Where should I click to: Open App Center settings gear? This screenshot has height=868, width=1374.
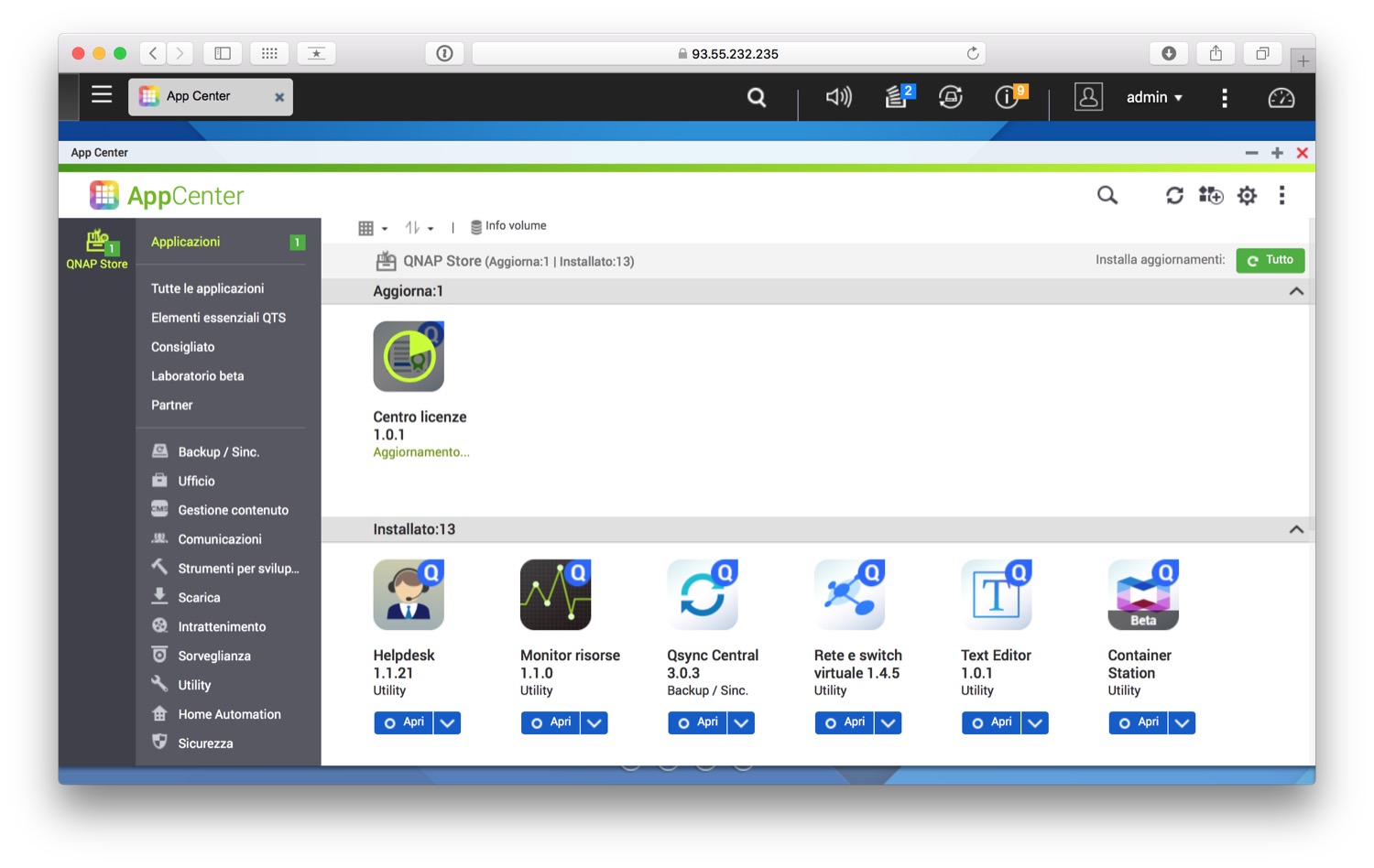(x=1247, y=195)
